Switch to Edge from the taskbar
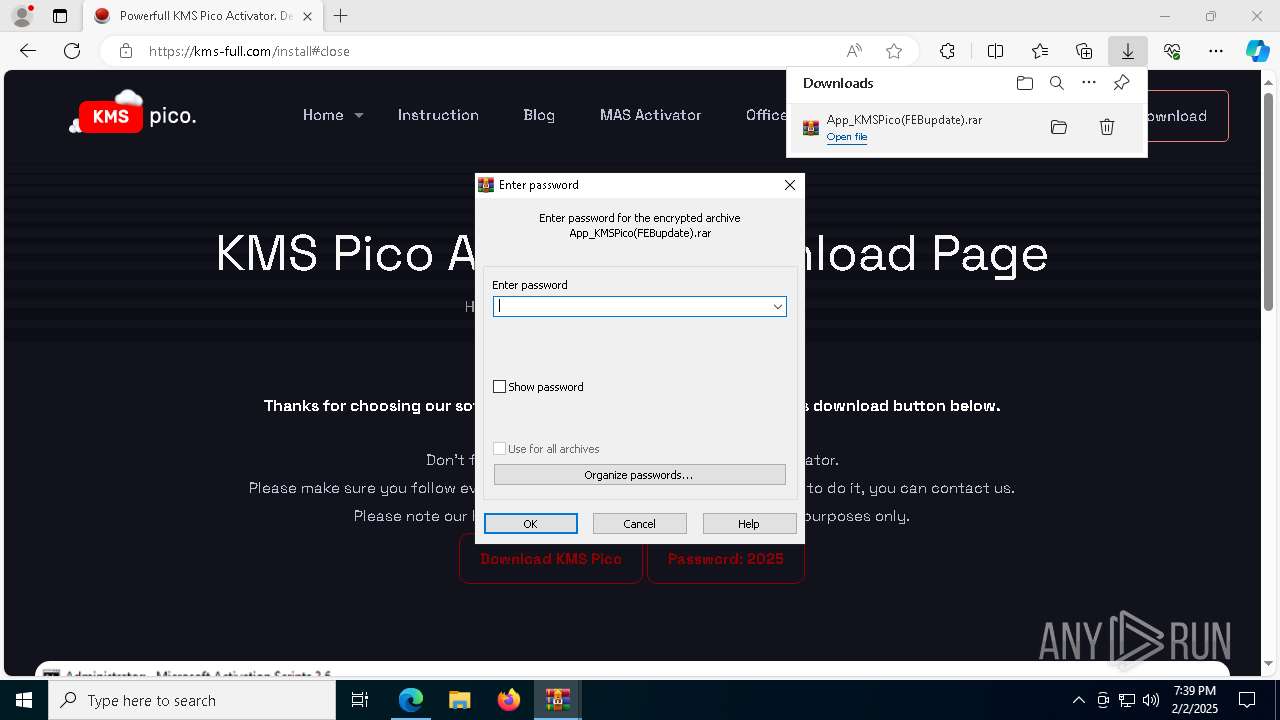 click(x=411, y=700)
